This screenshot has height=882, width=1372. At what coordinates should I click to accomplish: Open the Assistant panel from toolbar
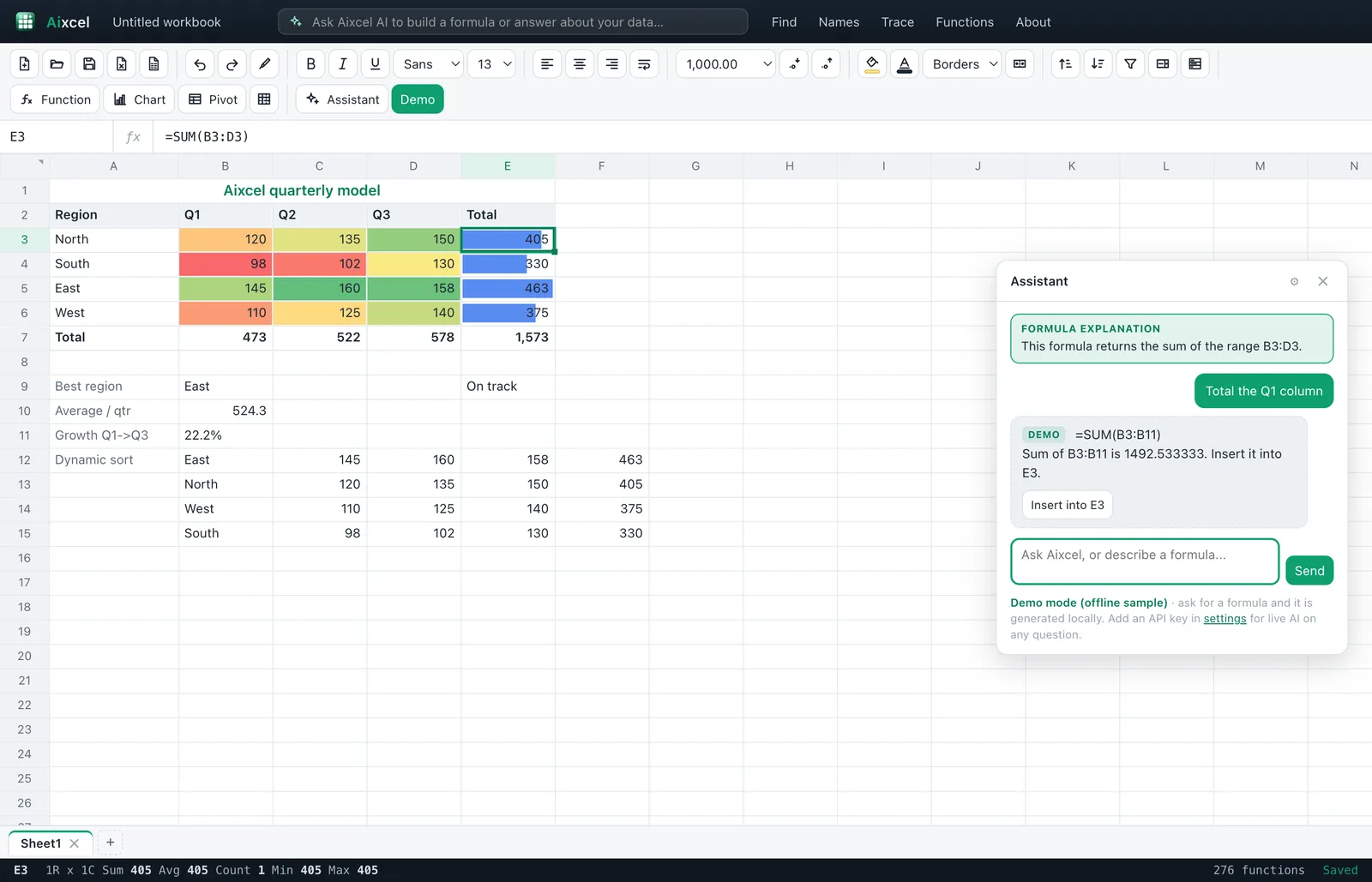point(342,99)
